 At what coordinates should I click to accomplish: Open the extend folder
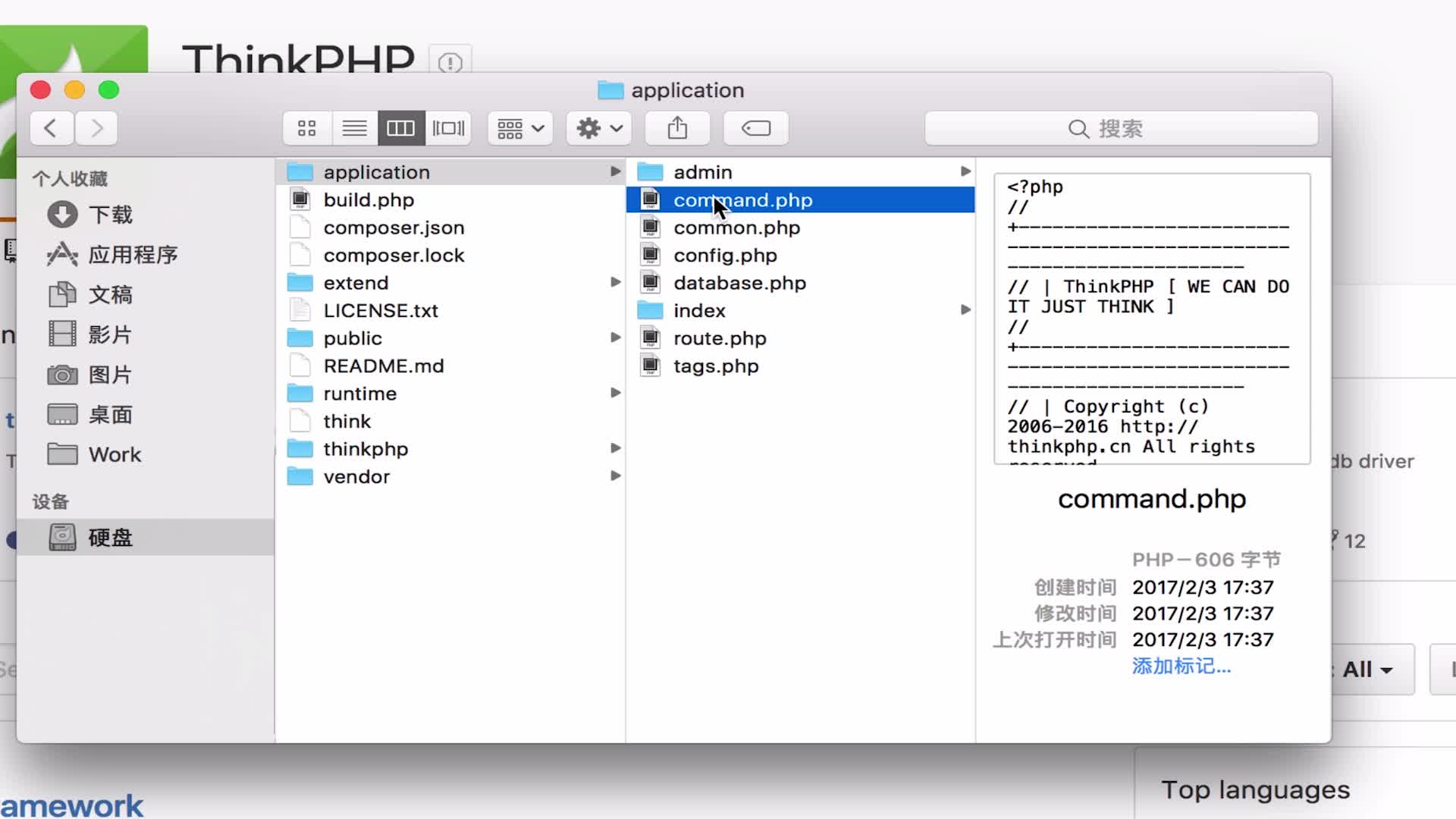pos(451,283)
